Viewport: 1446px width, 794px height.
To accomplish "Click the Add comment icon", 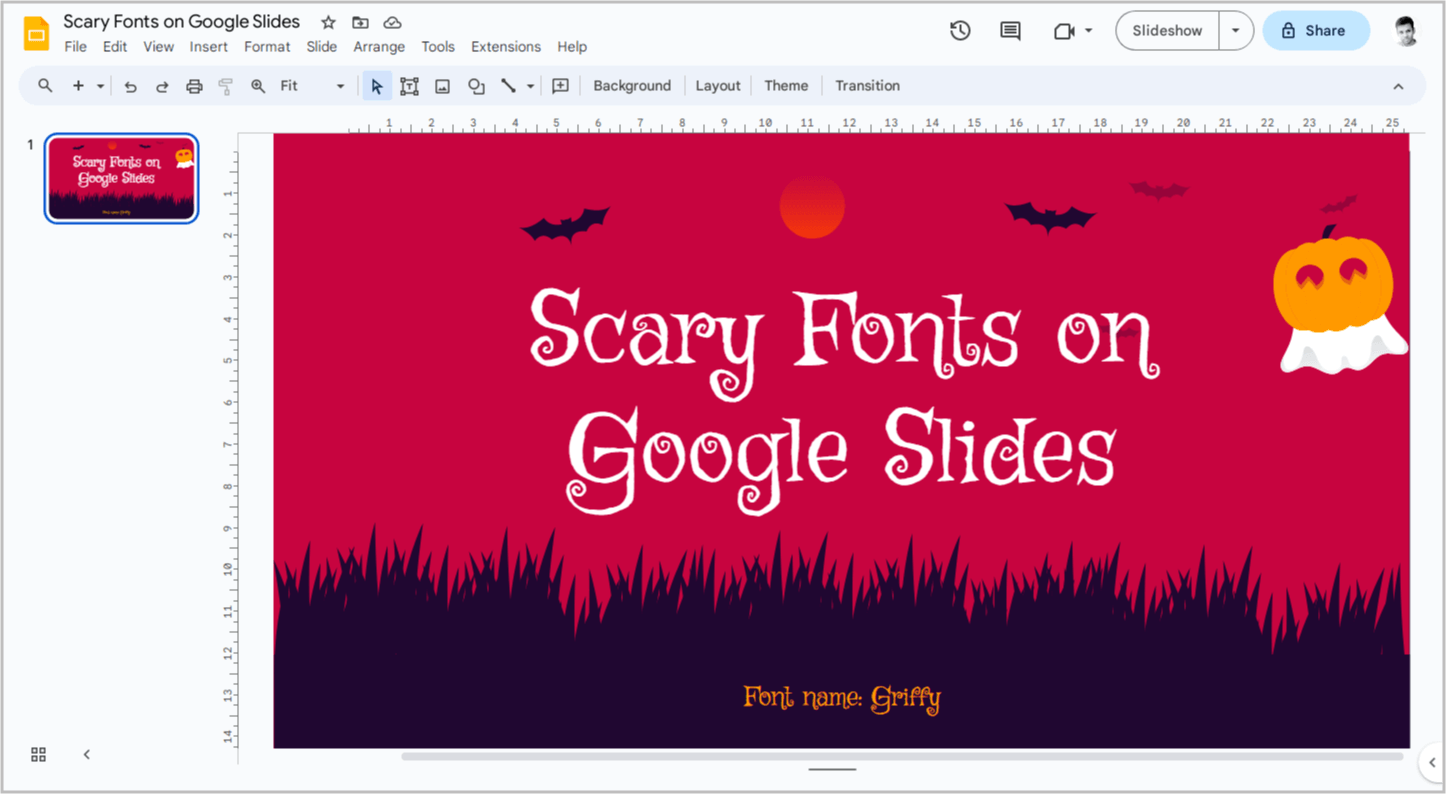I will [560, 86].
